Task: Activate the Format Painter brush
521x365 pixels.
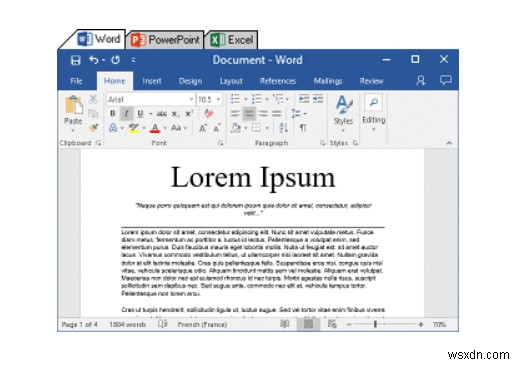Action: 93,127
